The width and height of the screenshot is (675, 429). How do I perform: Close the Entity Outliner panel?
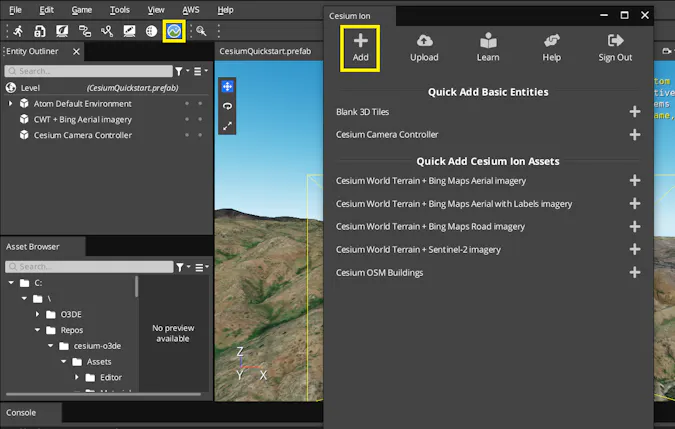pyautogui.click(x=76, y=52)
